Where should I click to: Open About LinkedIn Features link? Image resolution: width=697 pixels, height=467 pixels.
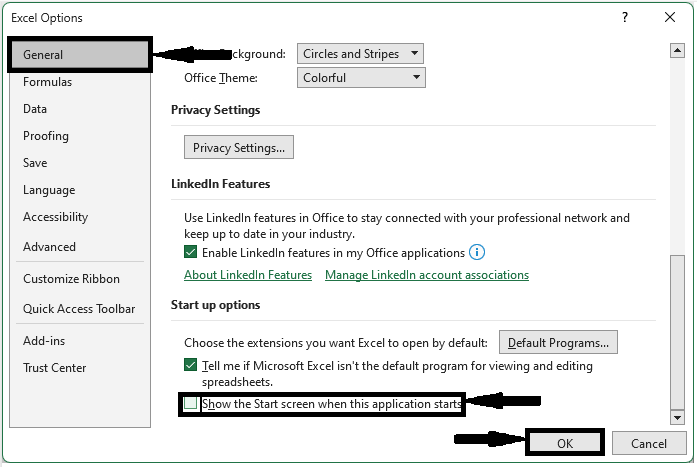tap(248, 275)
